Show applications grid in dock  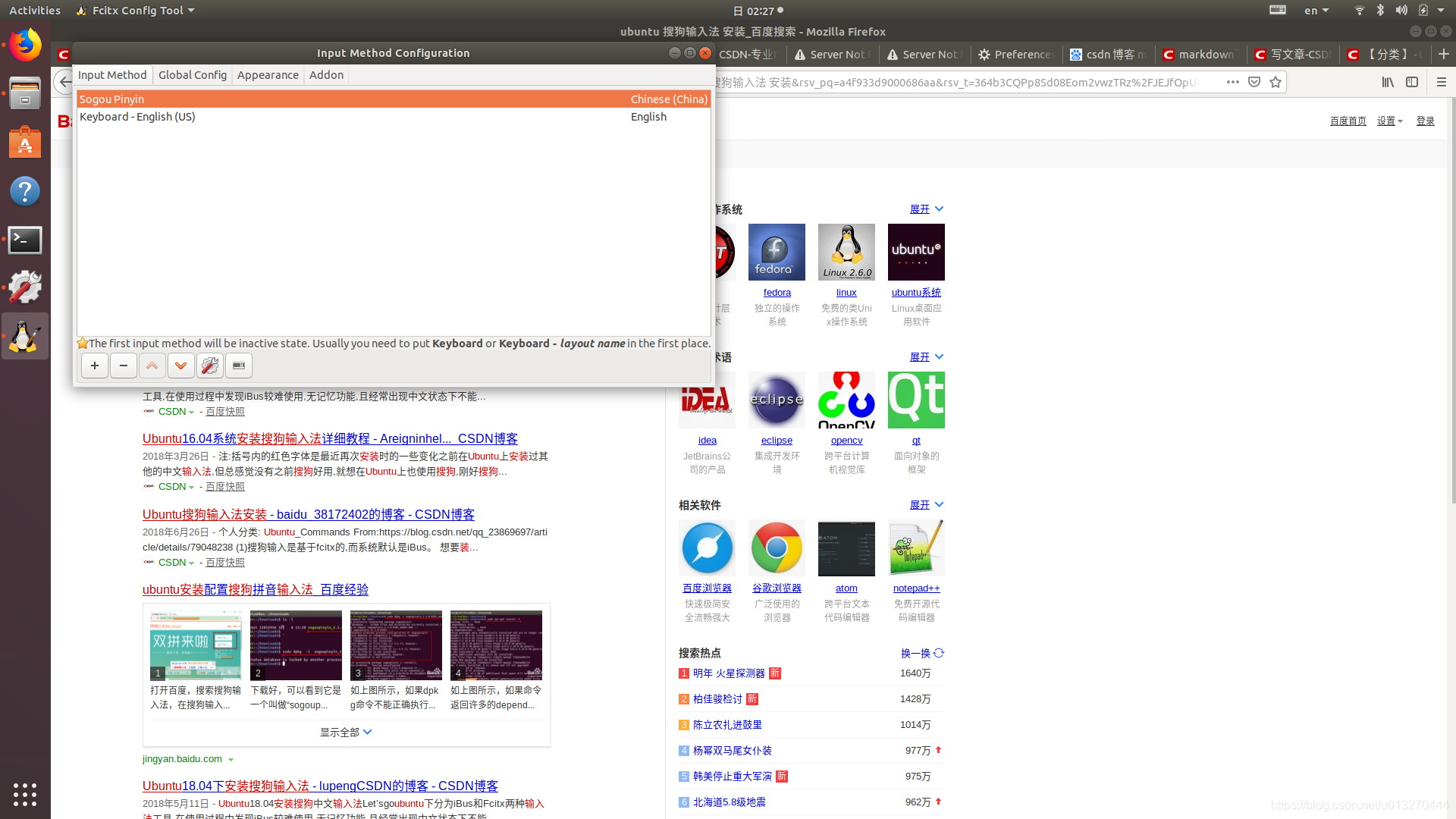[x=25, y=794]
